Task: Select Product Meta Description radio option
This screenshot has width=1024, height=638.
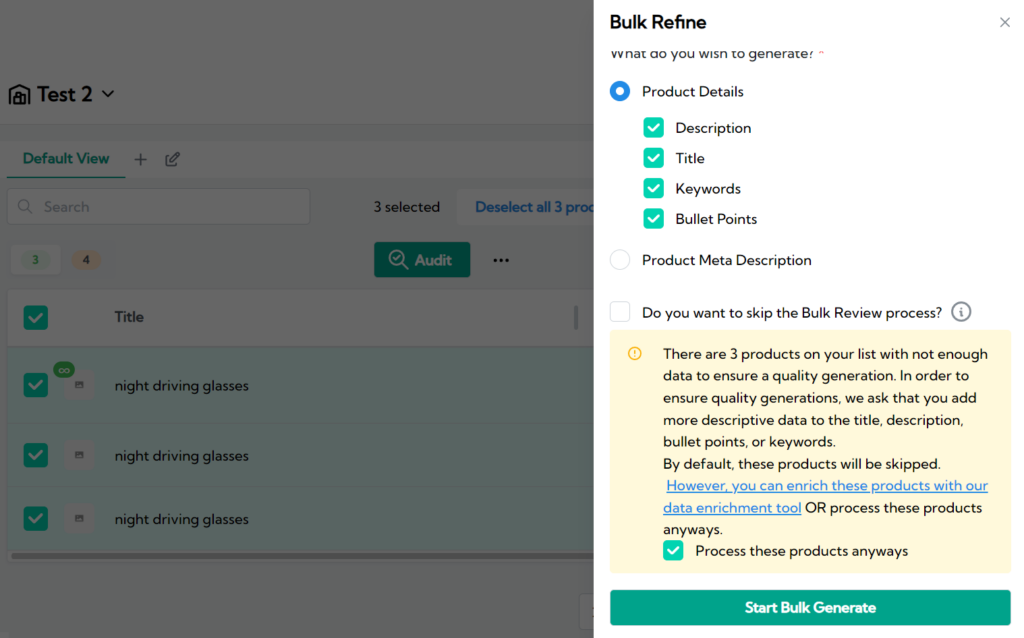Action: coord(620,260)
